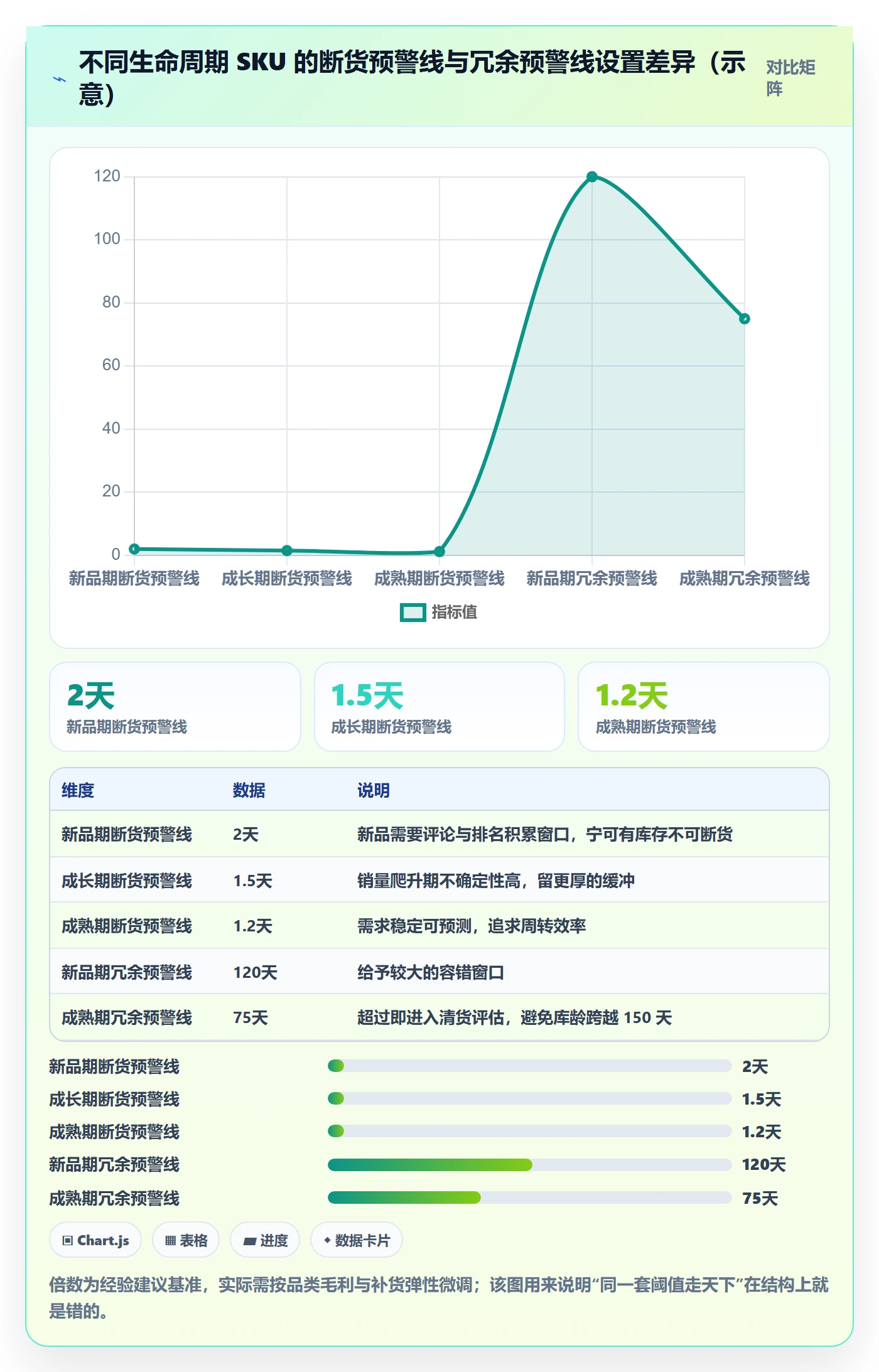Select the Chart.js chip

tap(95, 1240)
